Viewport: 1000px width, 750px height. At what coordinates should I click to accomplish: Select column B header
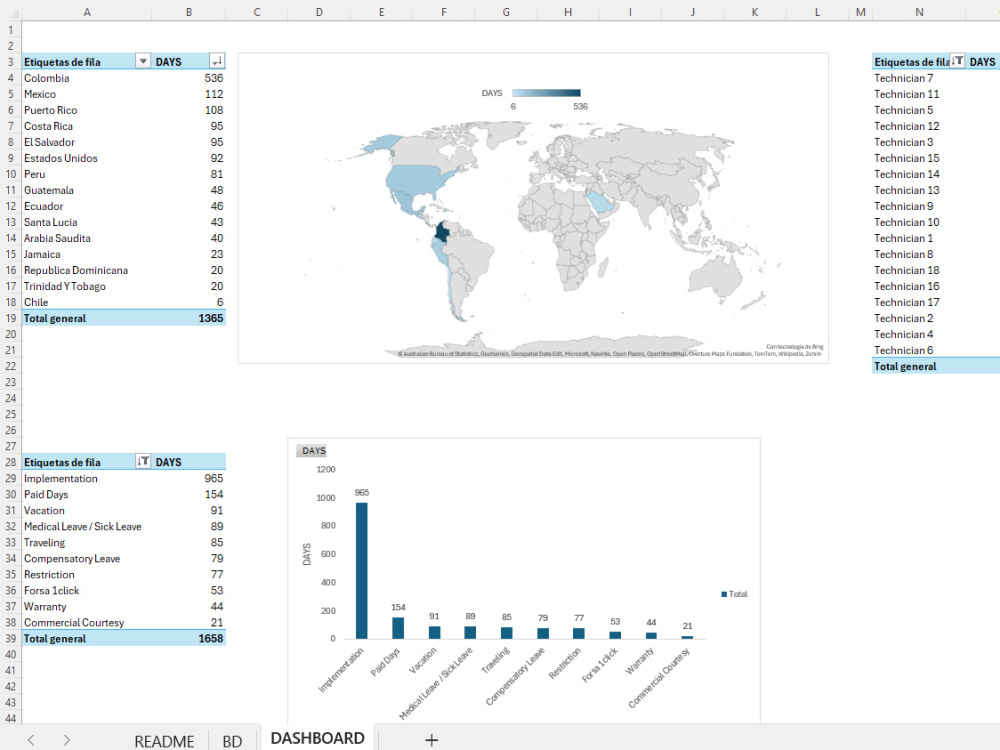point(189,11)
